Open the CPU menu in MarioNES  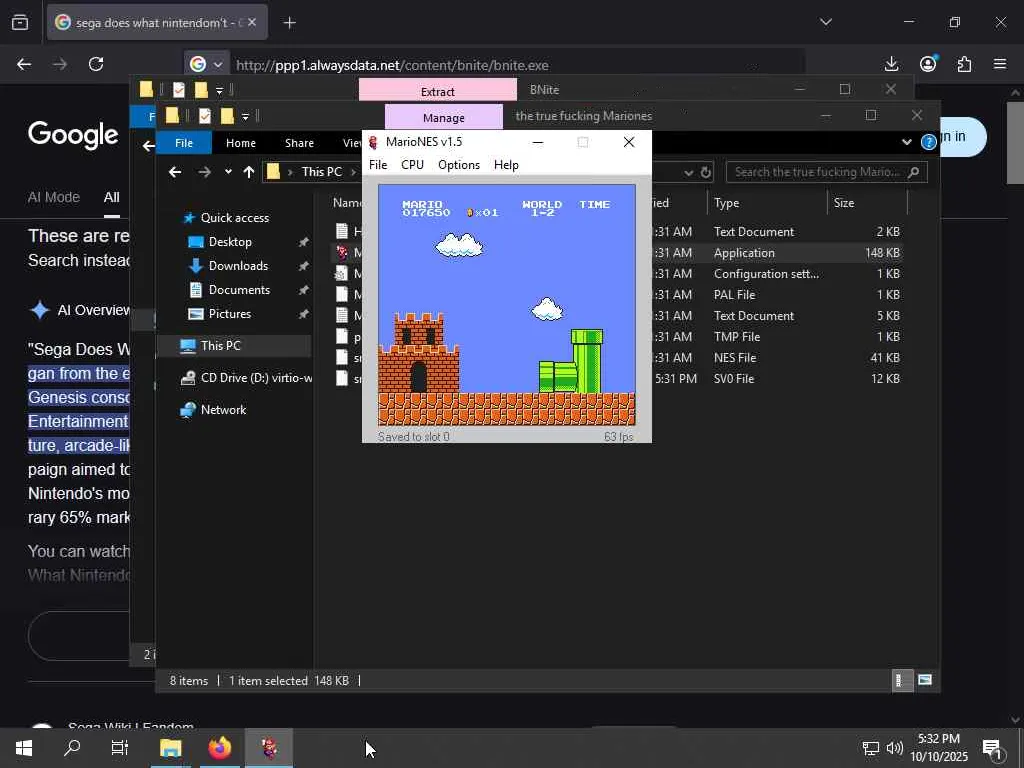click(412, 165)
